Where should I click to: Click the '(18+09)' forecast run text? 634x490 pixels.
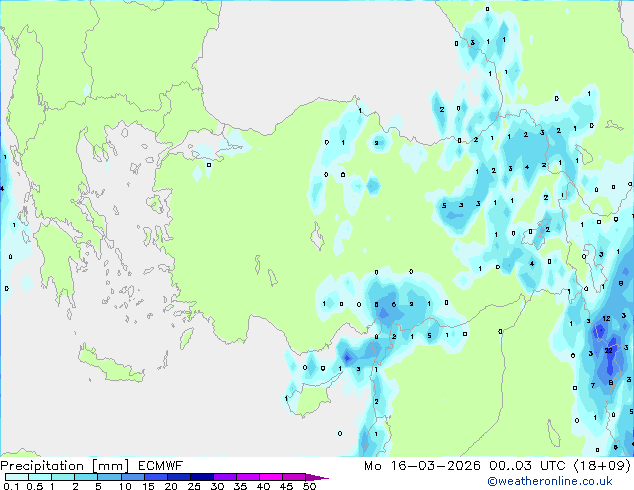602,466
